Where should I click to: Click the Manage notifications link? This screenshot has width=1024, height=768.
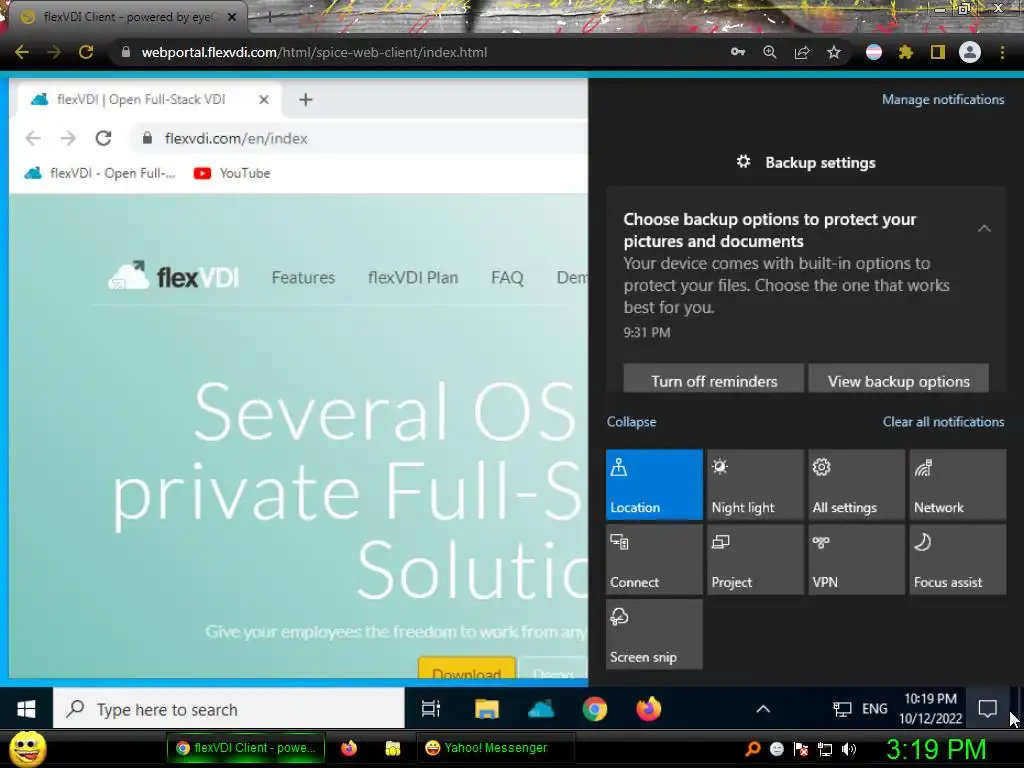[x=942, y=99]
